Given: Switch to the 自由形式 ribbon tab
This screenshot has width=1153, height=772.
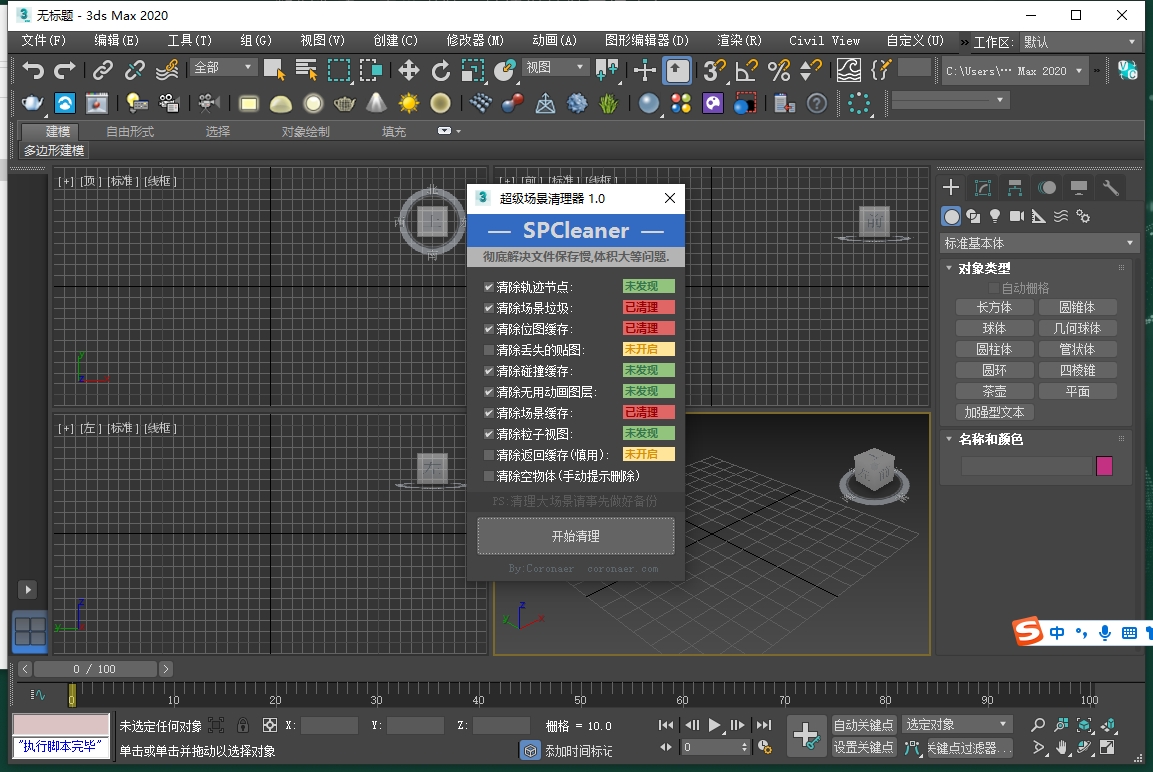Looking at the screenshot, I should click(x=130, y=132).
